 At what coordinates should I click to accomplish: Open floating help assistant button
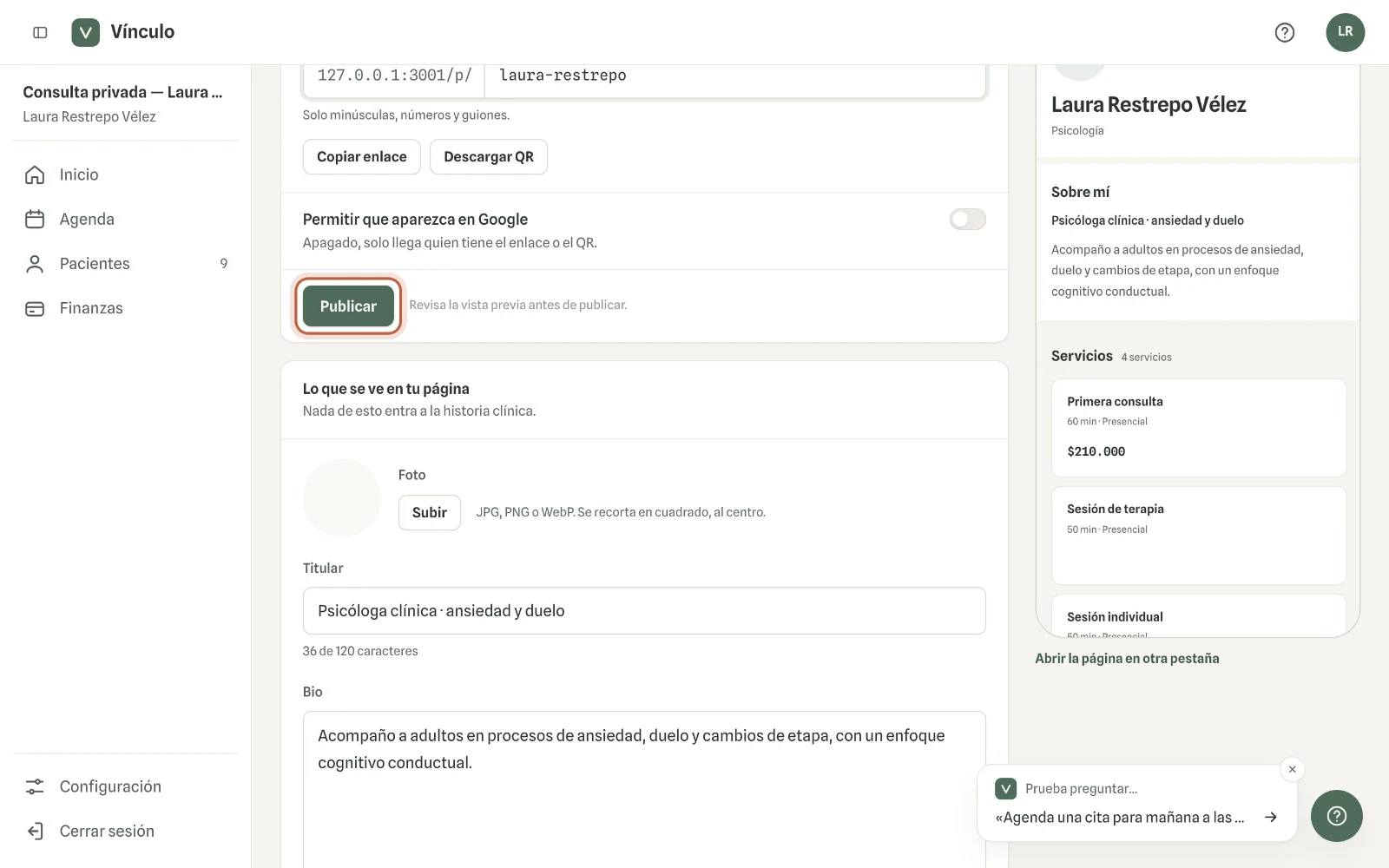pyautogui.click(x=1337, y=816)
